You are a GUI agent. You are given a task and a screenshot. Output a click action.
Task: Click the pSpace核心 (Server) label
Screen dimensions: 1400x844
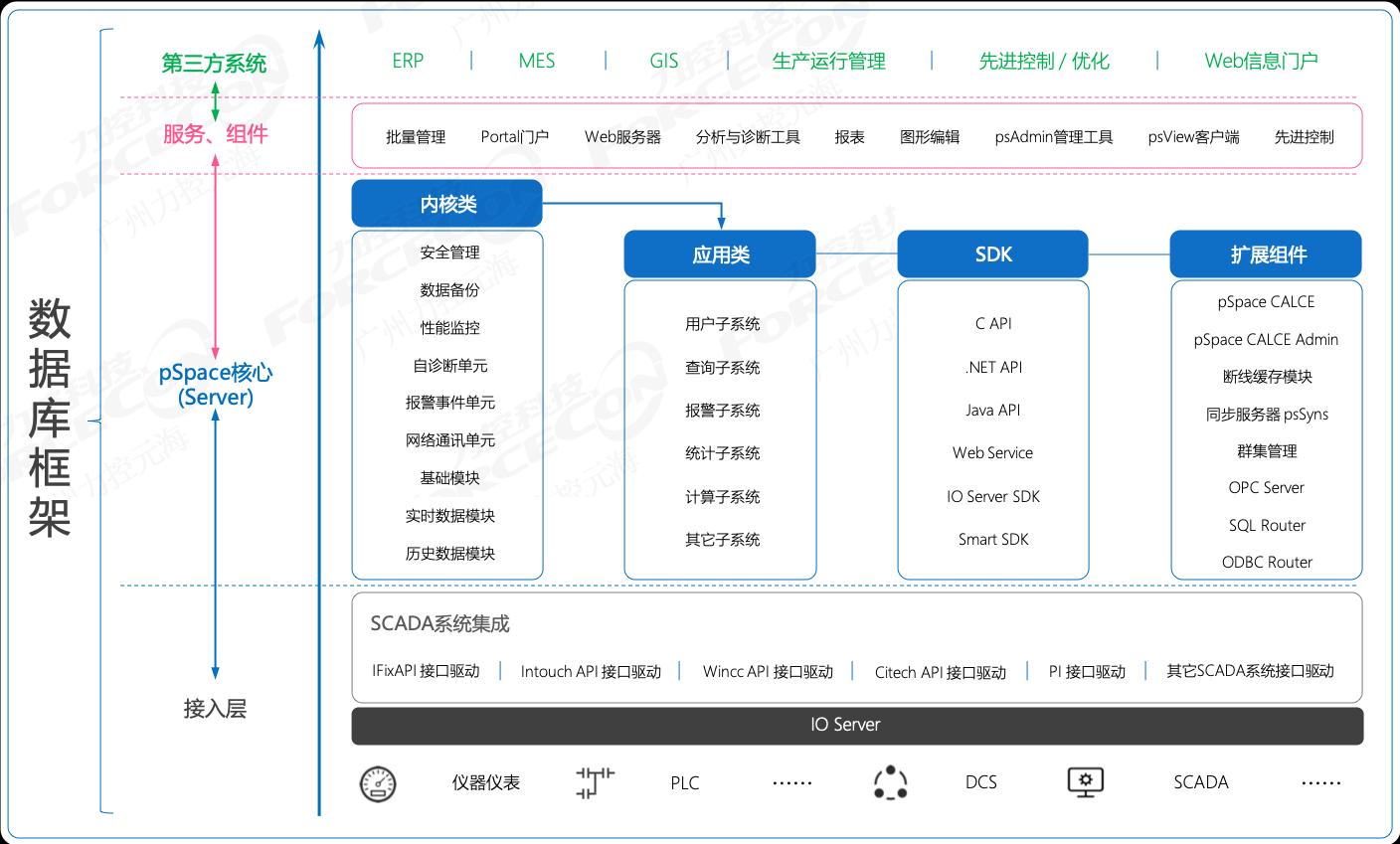point(216,385)
